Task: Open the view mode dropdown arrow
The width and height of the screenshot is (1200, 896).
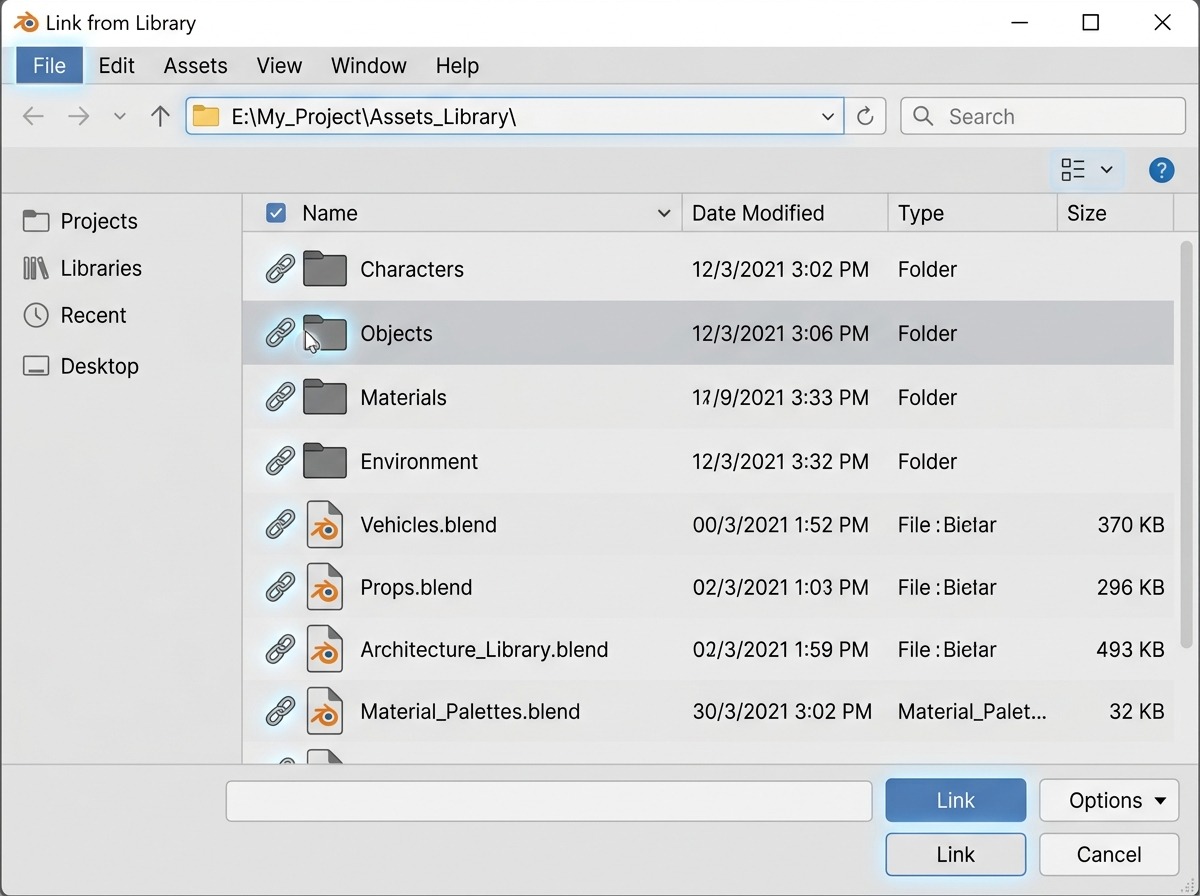Action: pos(1106,170)
